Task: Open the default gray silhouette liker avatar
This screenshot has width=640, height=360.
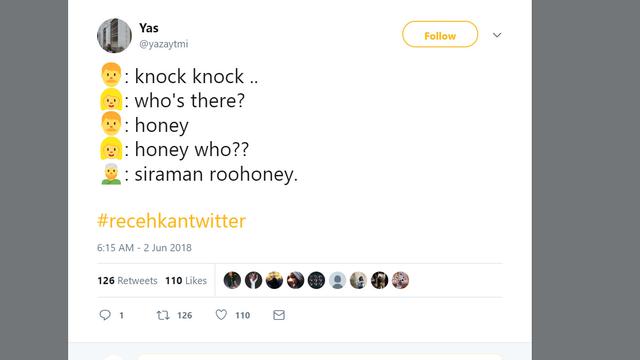Action: tap(338, 280)
